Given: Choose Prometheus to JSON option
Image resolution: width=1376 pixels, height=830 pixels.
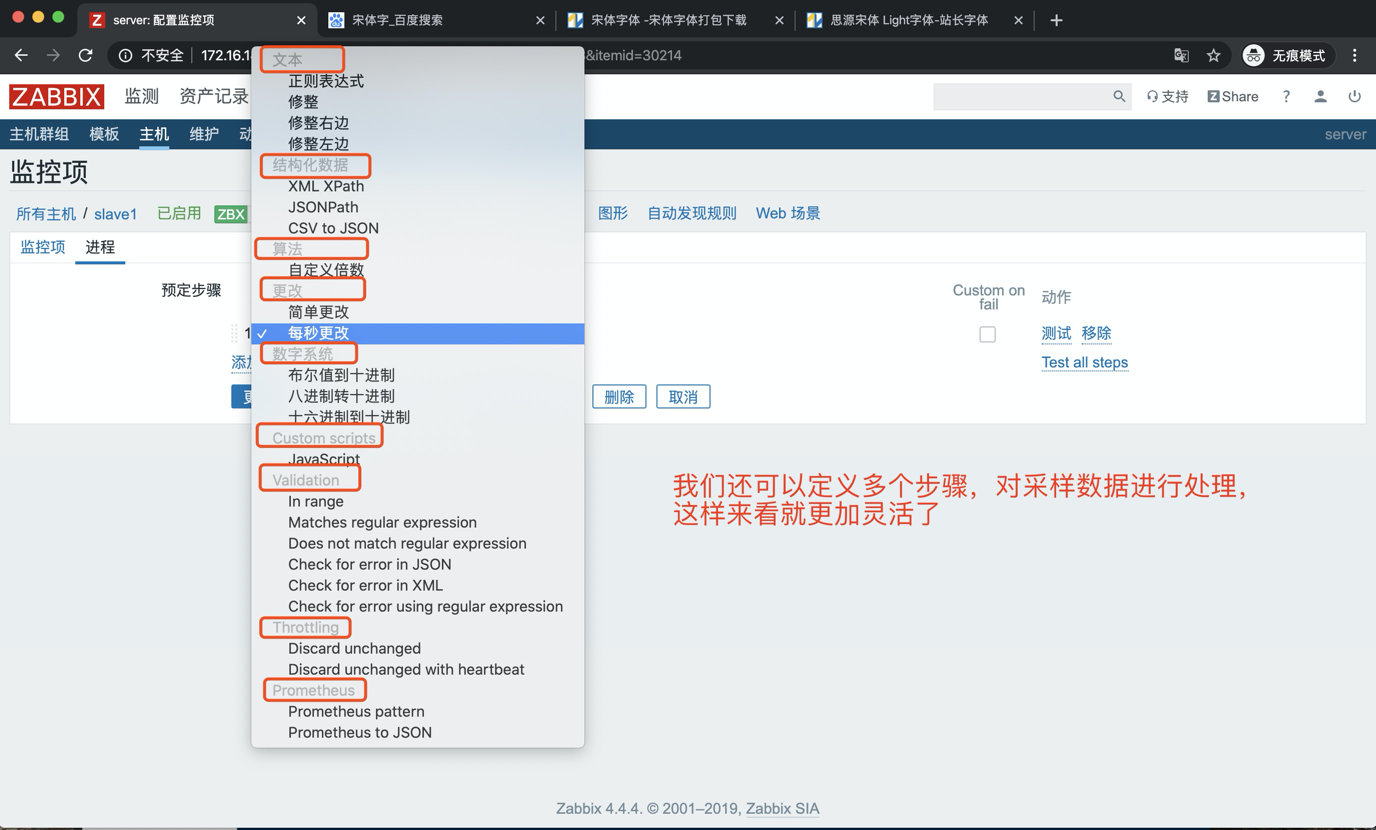Looking at the screenshot, I should 360,732.
